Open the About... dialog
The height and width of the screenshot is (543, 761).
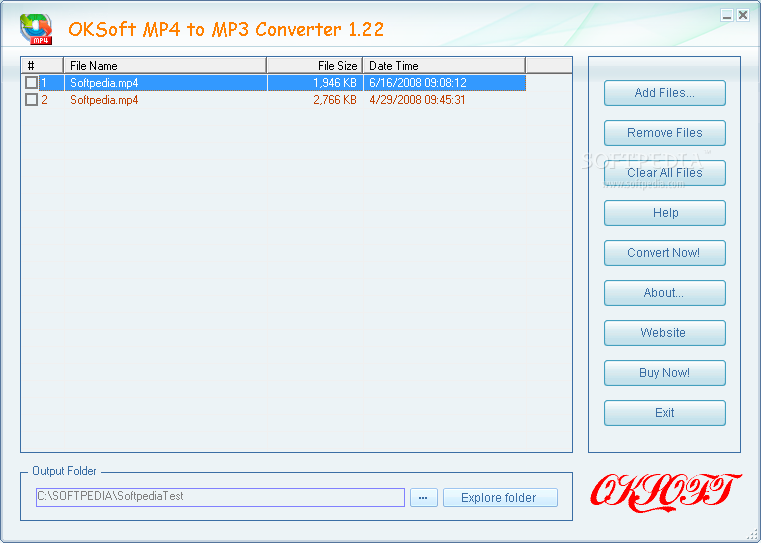[664, 293]
